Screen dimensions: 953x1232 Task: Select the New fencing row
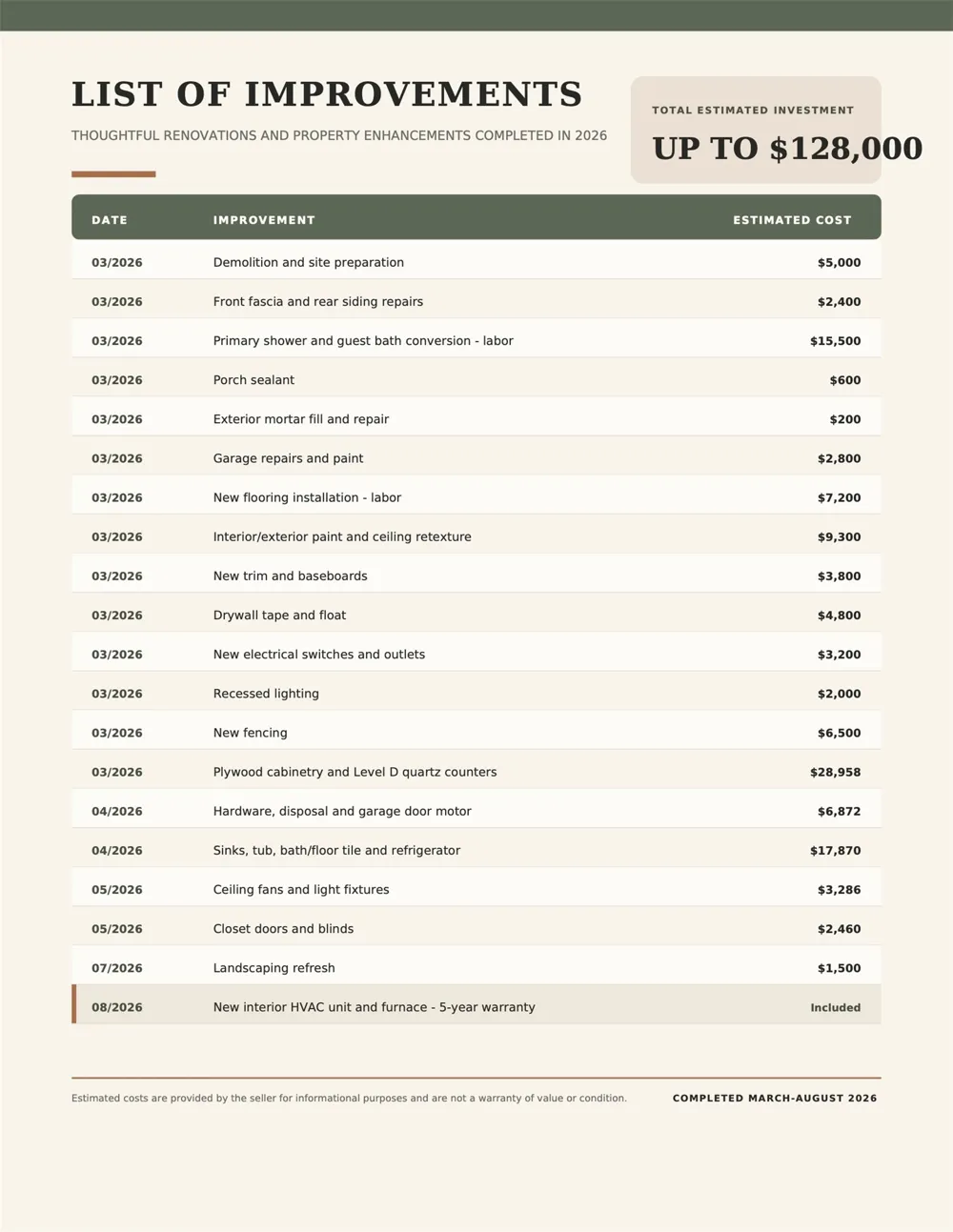pyautogui.click(x=476, y=733)
